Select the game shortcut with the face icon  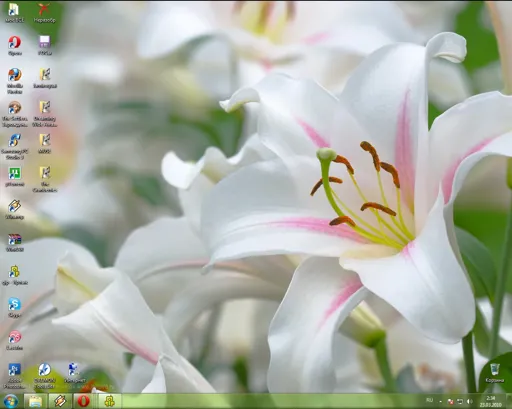coord(14,113)
